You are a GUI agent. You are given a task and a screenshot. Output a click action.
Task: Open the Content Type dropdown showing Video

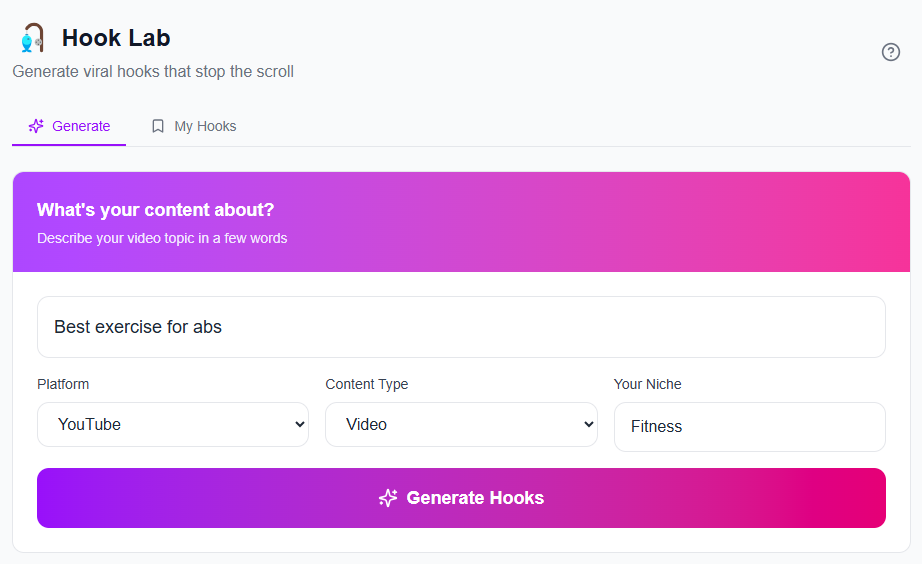[460, 424]
